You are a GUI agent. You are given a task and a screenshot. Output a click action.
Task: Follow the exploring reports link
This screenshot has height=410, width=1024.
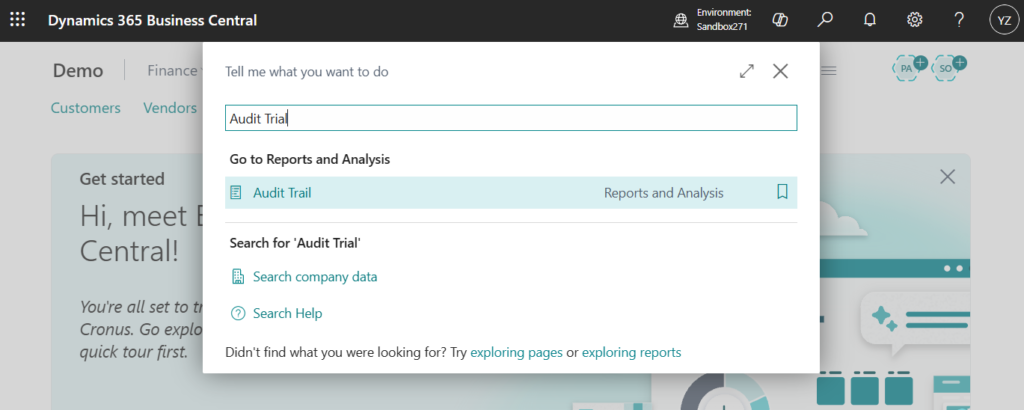point(631,352)
